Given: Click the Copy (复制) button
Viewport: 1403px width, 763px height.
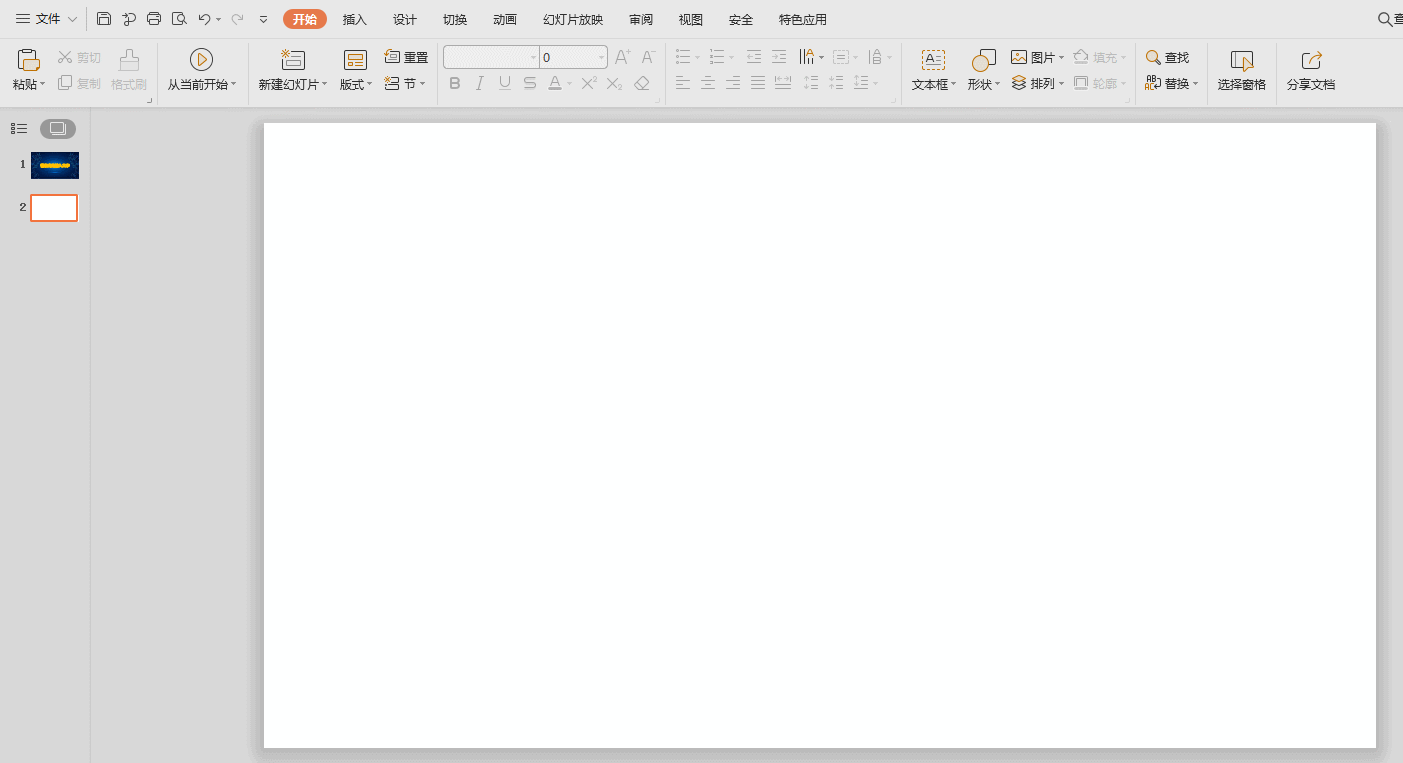Looking at the screenshot, I should (79, 83).
